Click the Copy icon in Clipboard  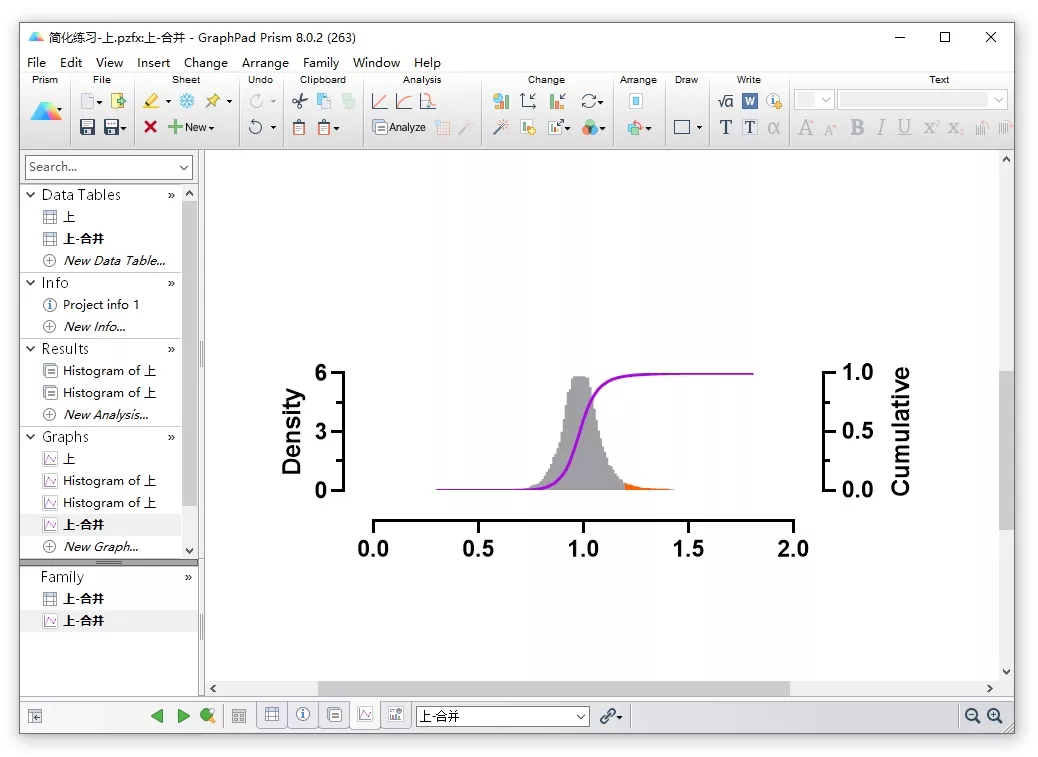(x=324, y=101)
